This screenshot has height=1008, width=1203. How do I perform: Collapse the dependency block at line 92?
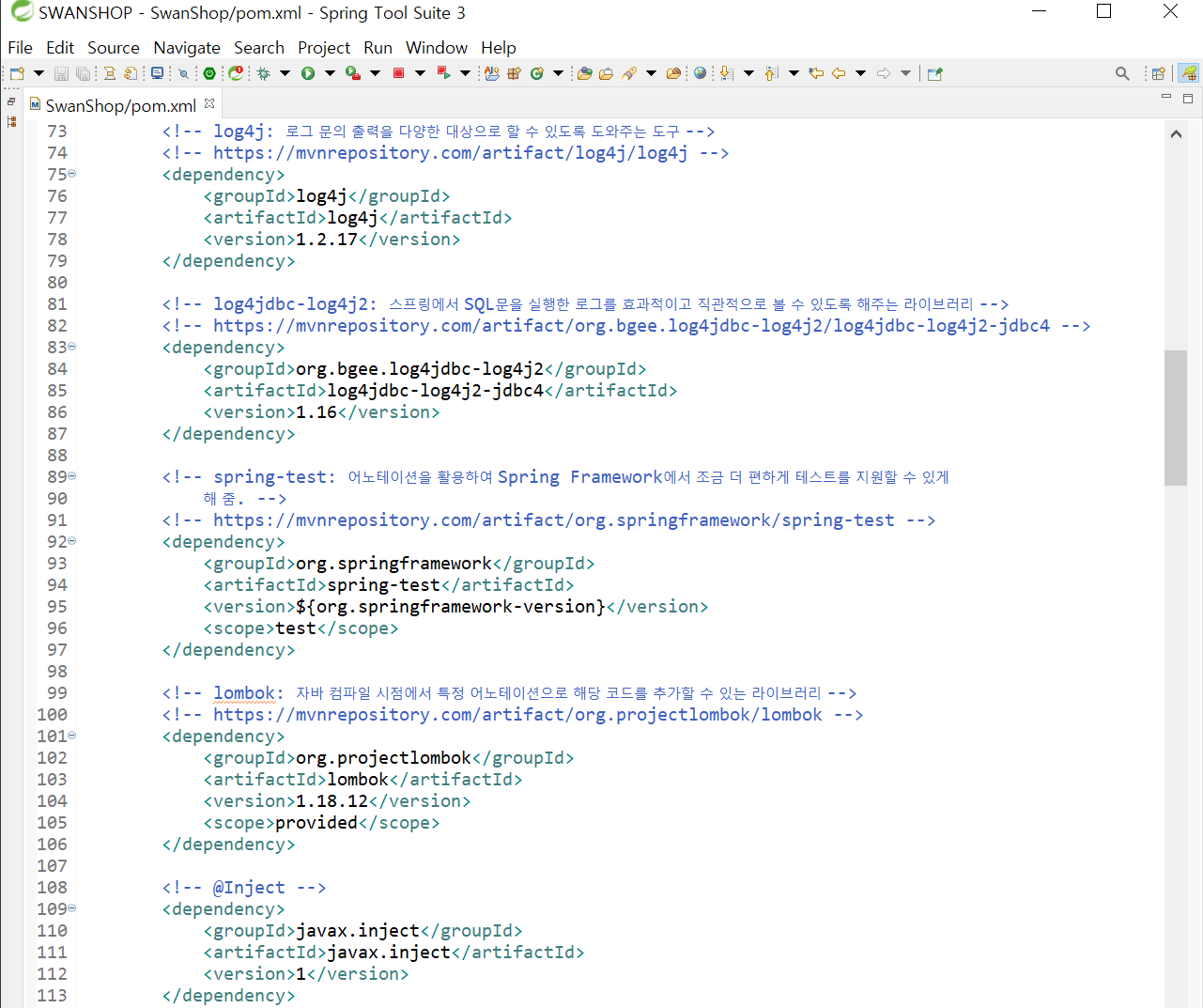pos(72,541)
